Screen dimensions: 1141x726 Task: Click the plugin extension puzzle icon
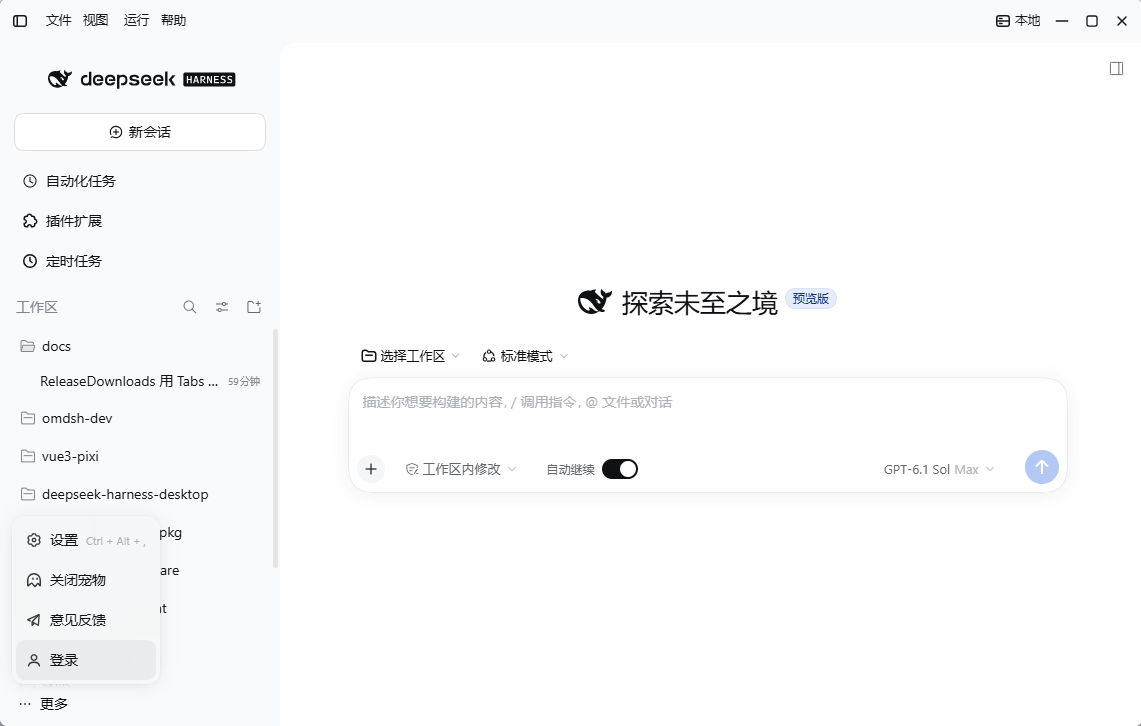(30, 221)
